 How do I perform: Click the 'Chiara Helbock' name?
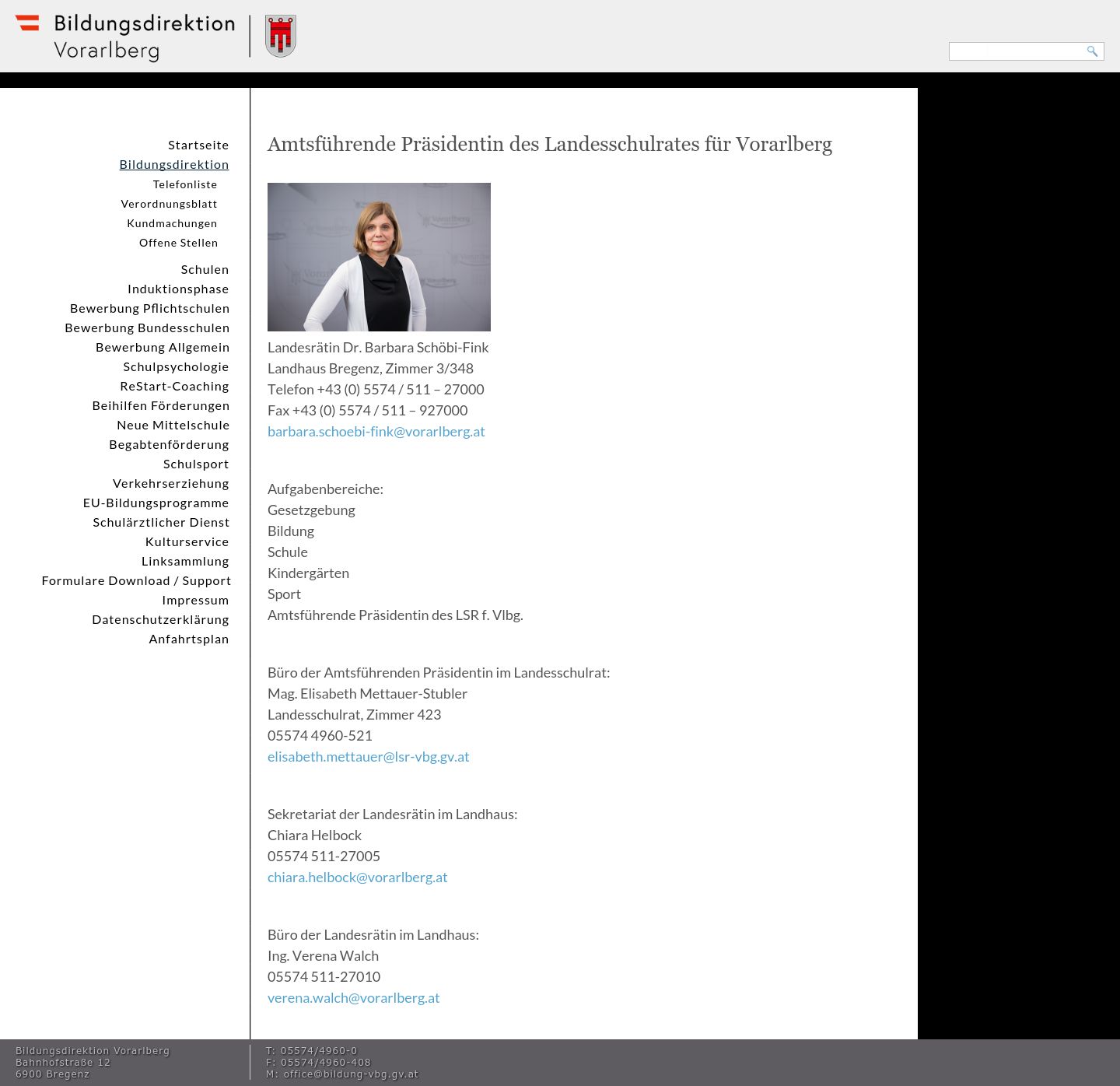pos(314,835)
